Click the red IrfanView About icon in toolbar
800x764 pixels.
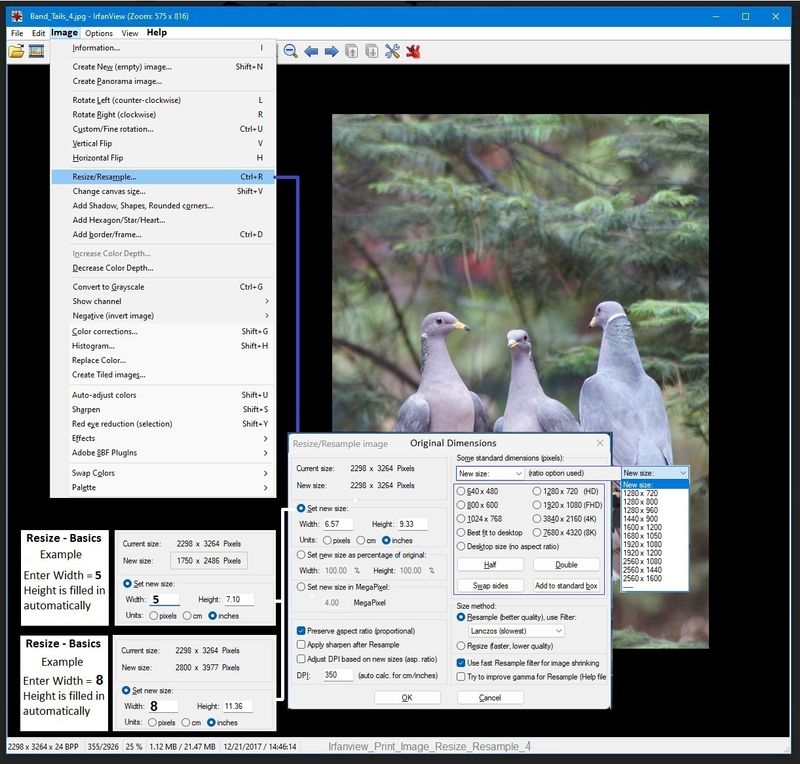[413, 51]
